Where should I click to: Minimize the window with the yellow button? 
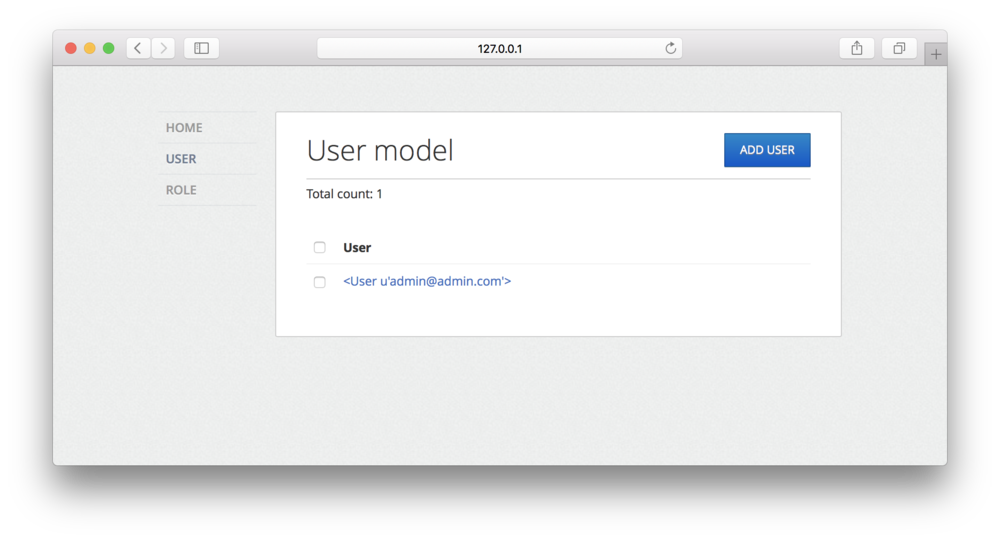[x=90, y=48]
